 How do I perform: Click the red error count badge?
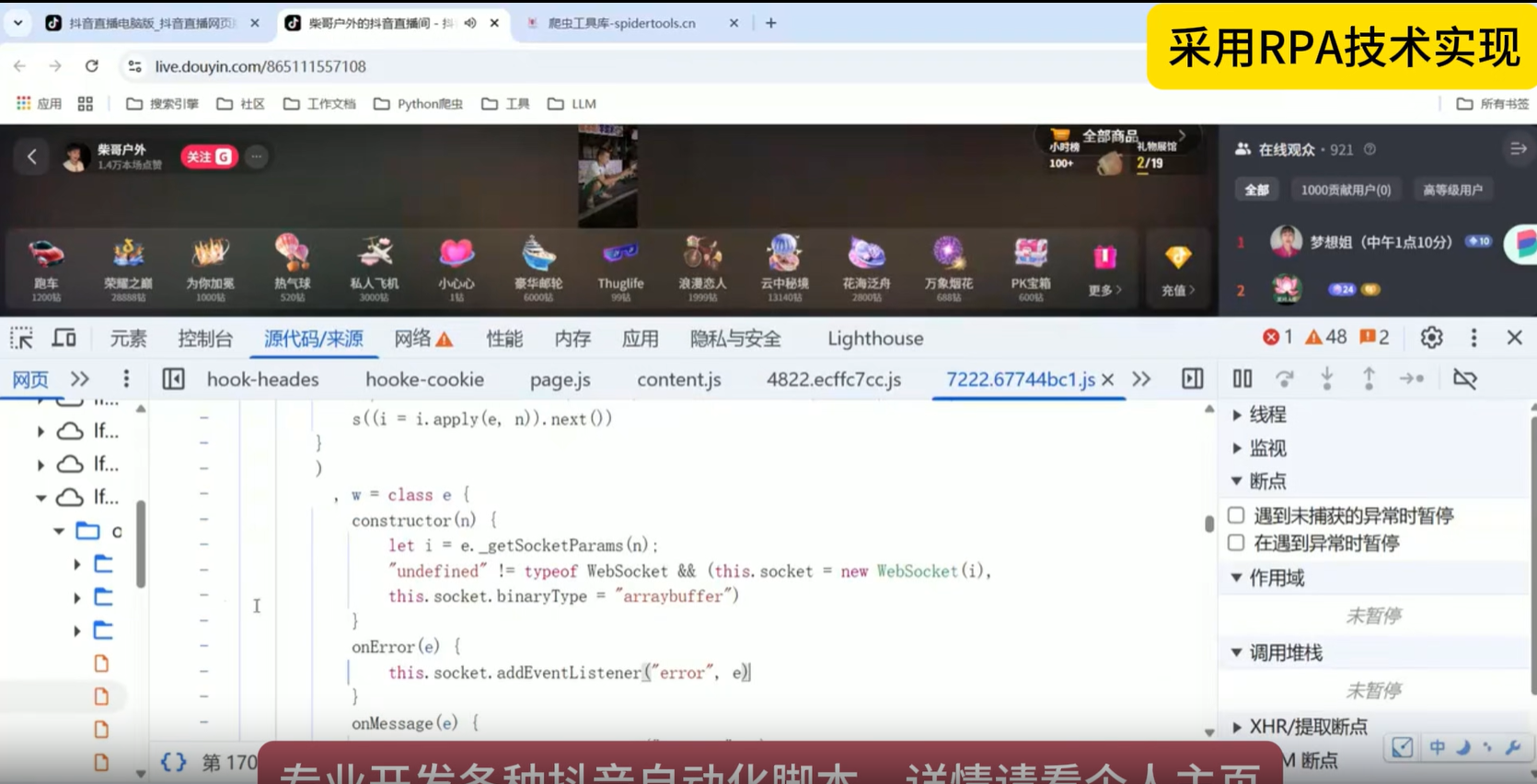(1277, 338)
